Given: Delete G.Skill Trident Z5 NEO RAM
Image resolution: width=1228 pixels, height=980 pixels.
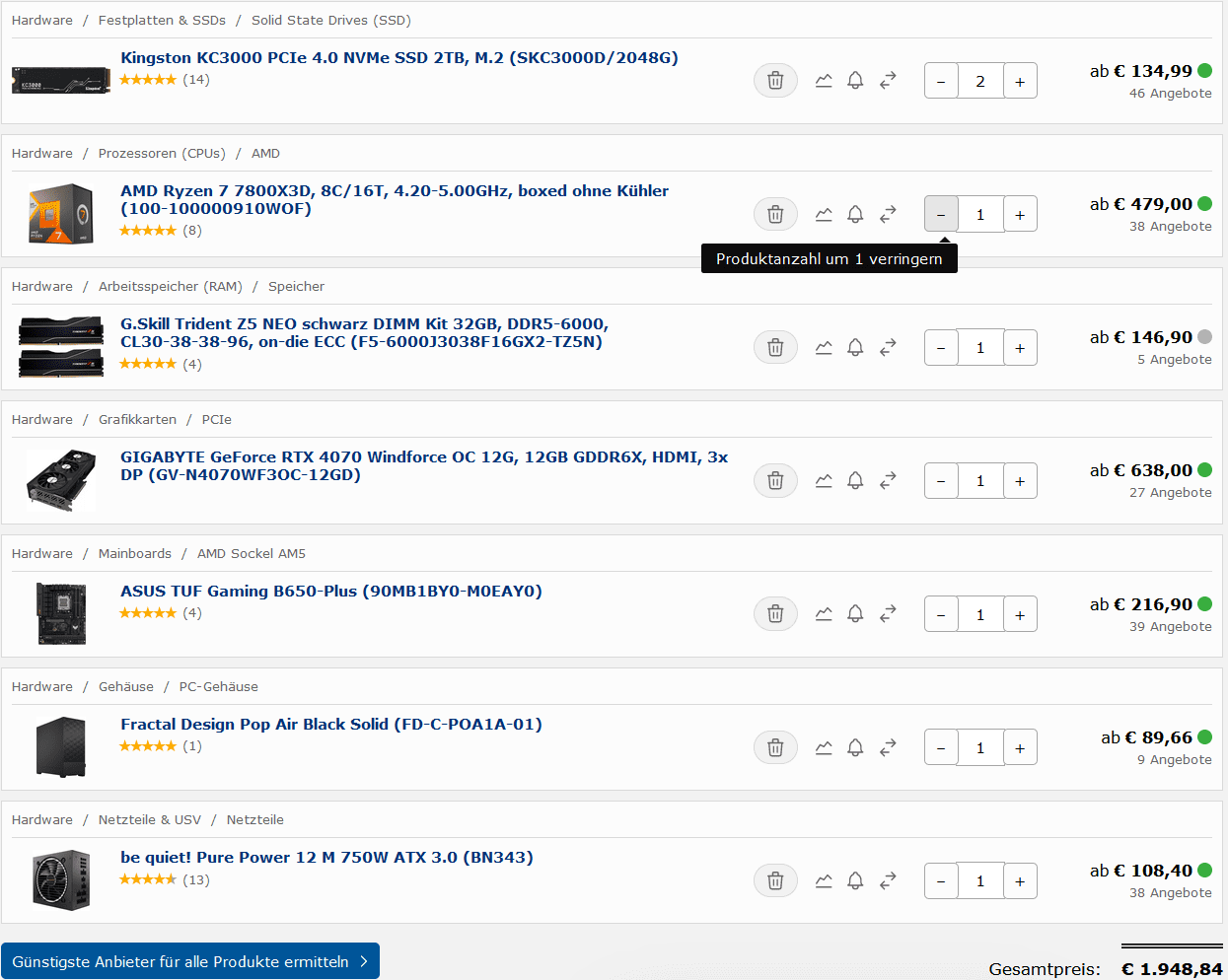Looking at the screenshot, I should (775, 347).
